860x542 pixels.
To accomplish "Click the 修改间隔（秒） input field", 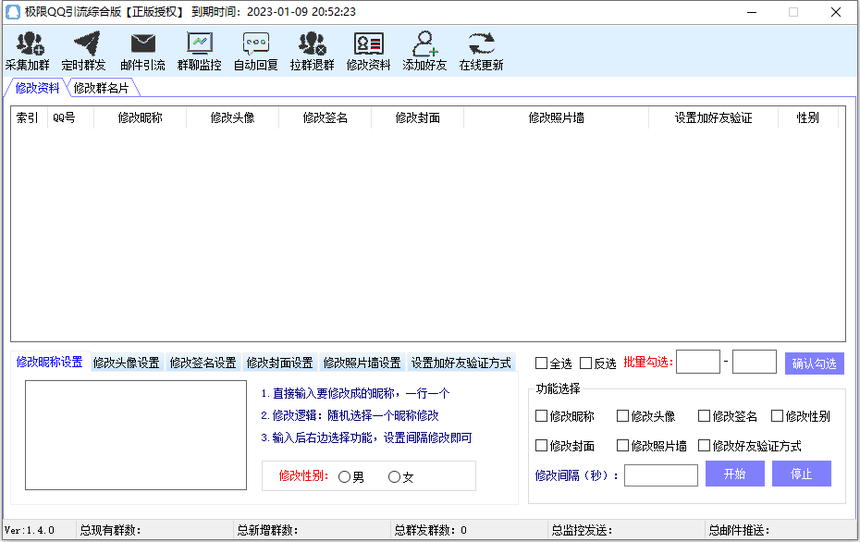I will tap(661, 475).
